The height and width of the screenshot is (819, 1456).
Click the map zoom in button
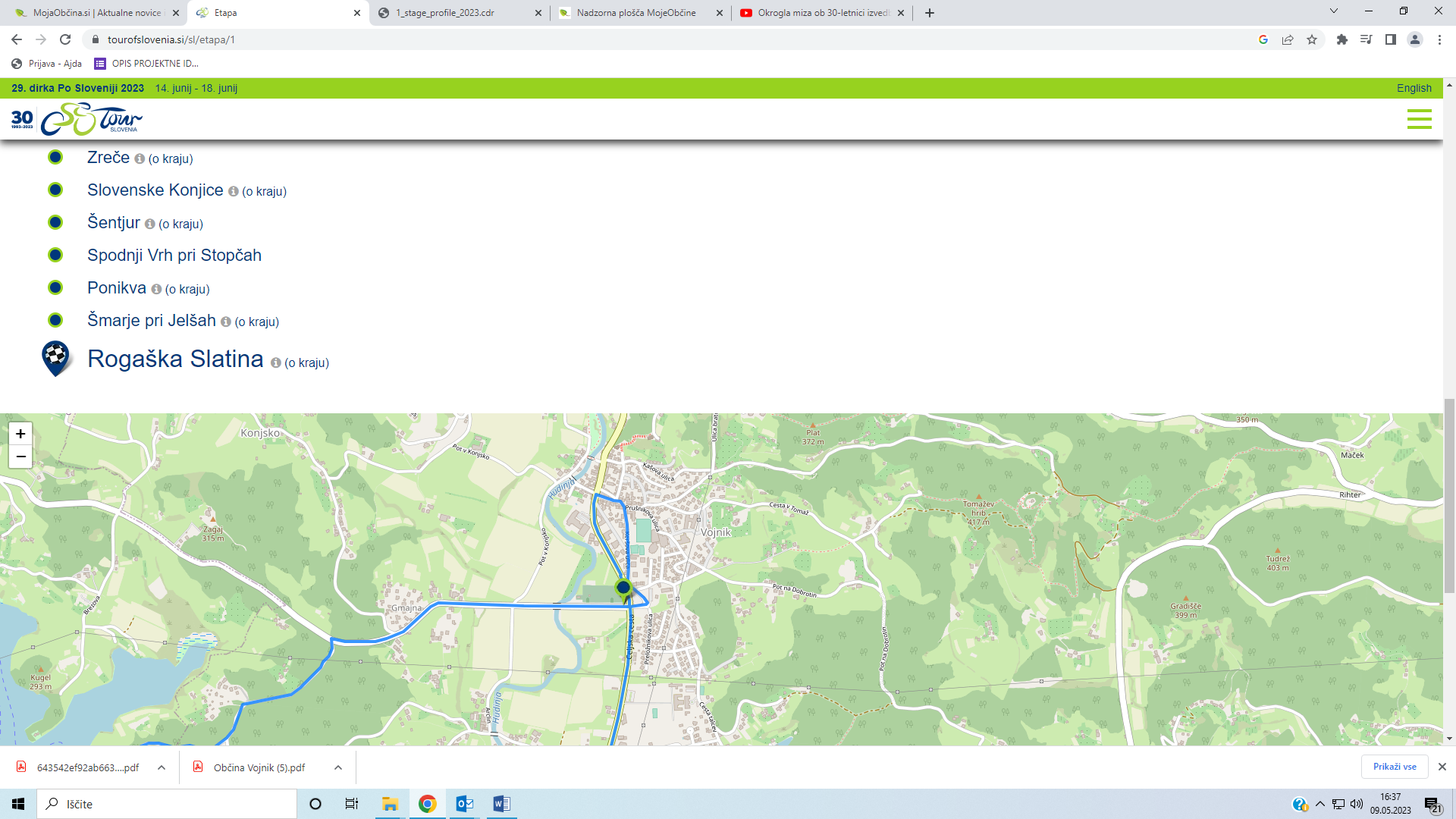(x=20, y=434)
